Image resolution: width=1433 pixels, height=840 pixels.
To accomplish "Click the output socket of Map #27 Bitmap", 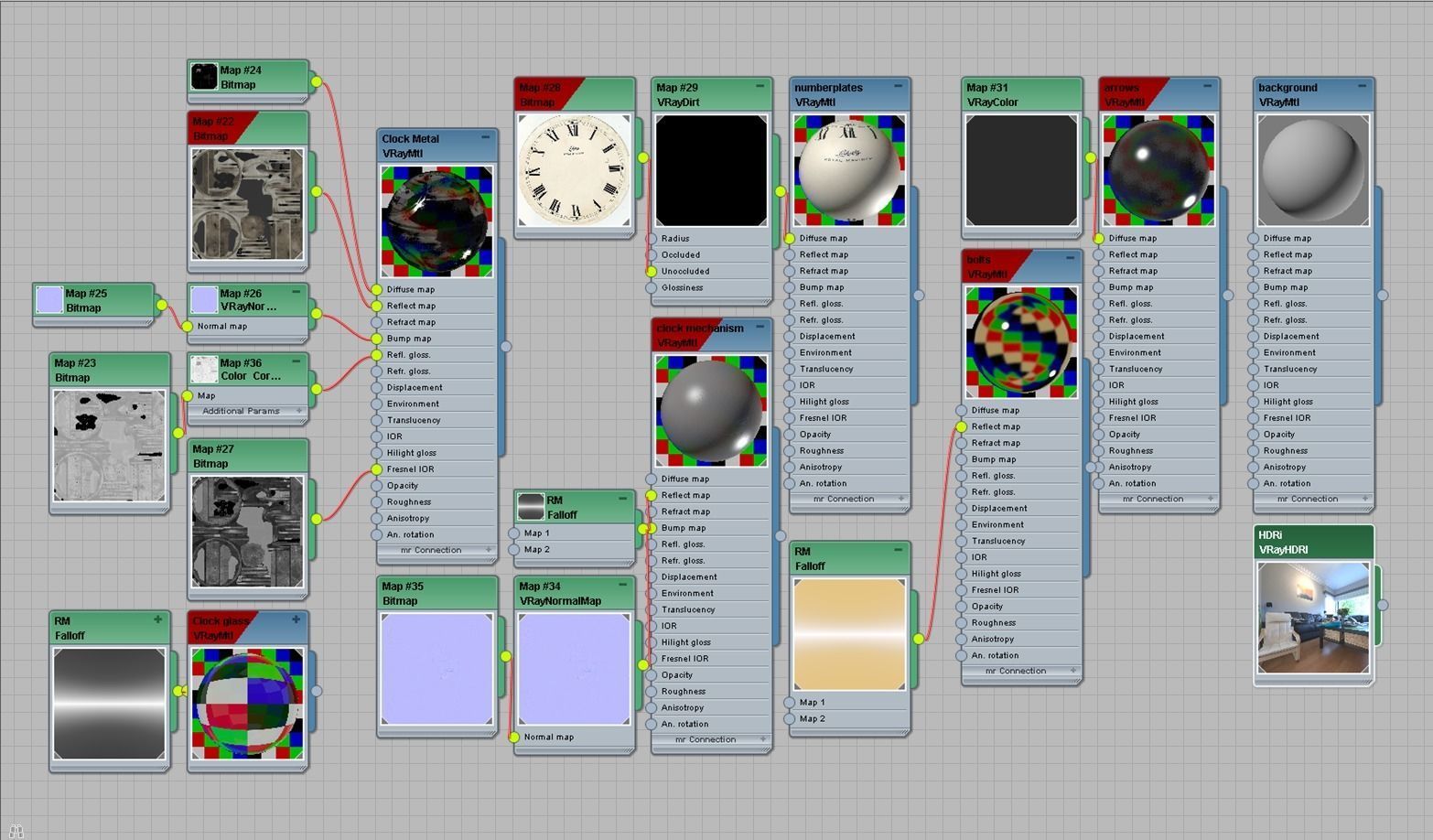I will [317, 519].
